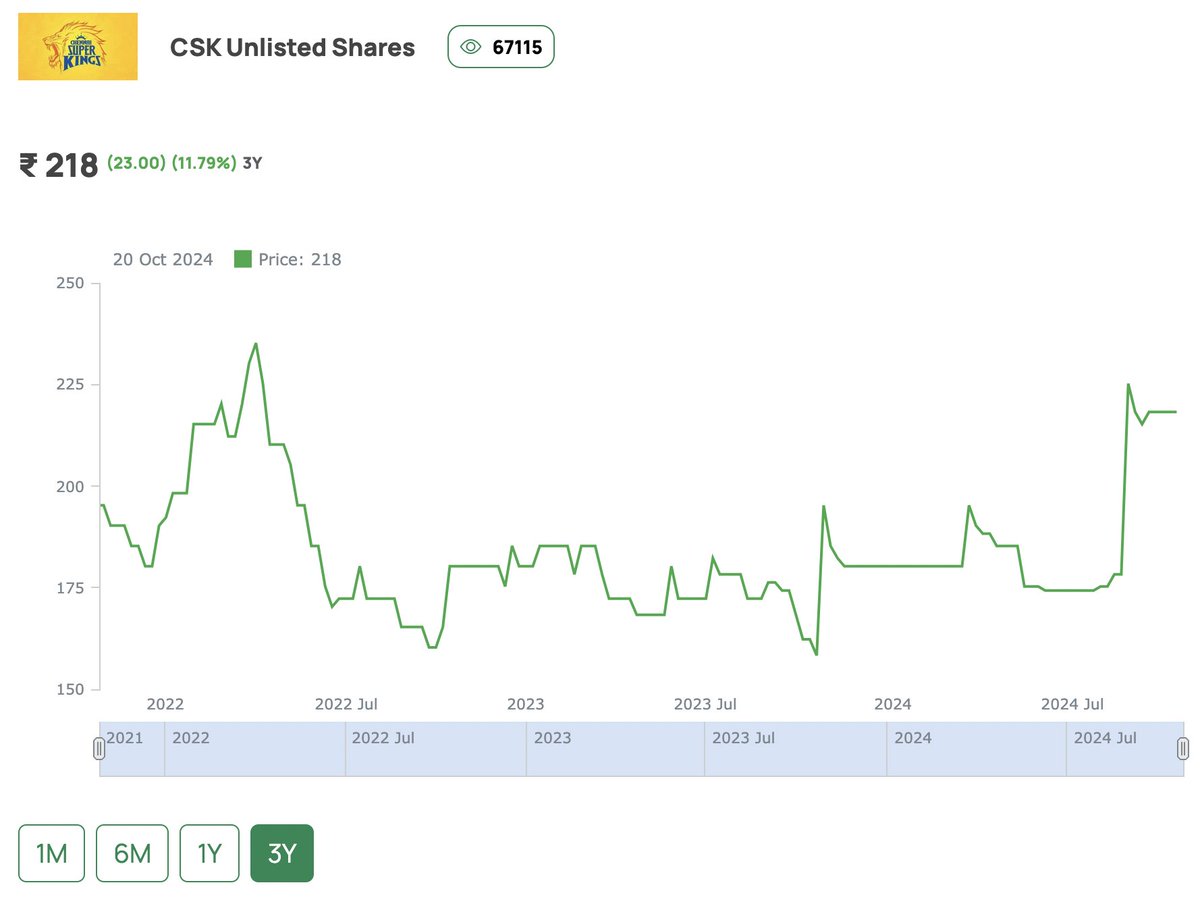Image resolution: width=1200 pixels, height=910 pixels.
Task: Click the 20 Oct 2024 tooltip date
Action: coord(163,259)
